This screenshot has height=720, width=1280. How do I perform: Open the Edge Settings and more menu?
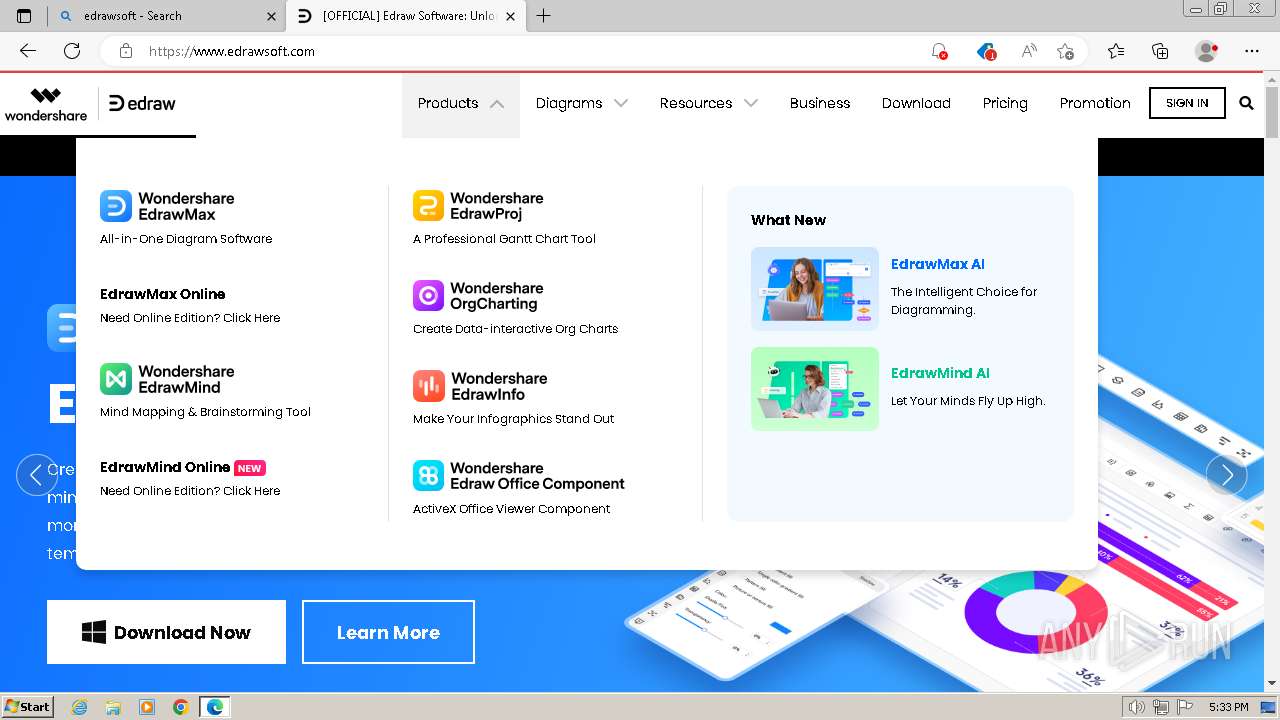coord(1252,51)
